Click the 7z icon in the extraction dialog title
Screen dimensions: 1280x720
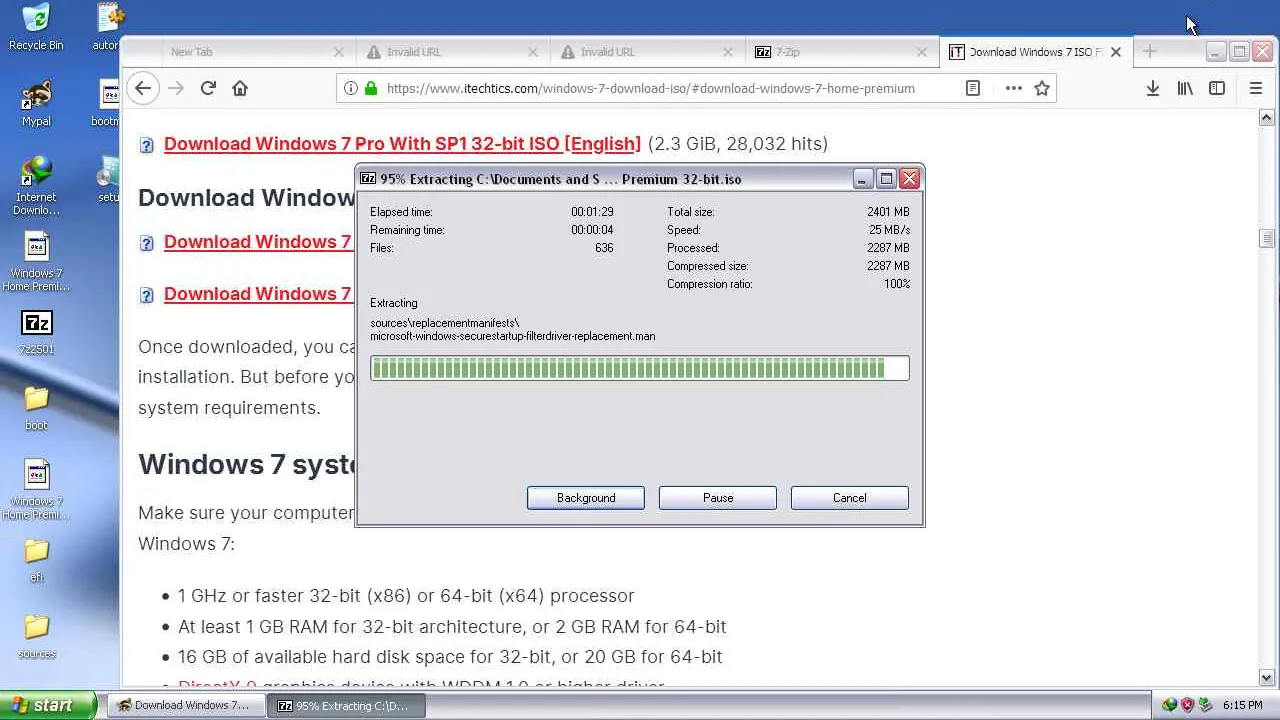pyautogui.click(x=368, y=179)
